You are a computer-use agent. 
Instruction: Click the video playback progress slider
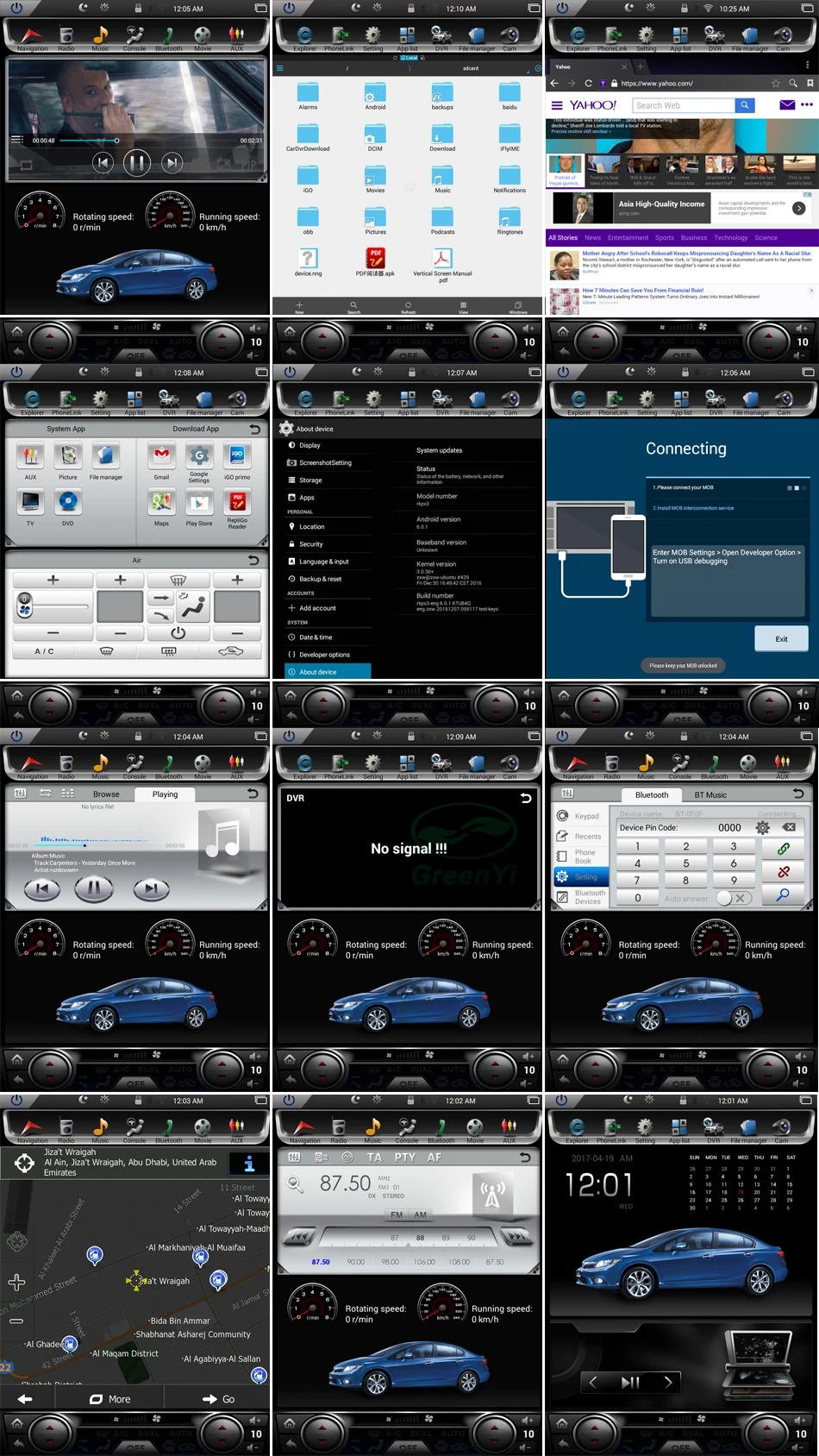(x=116, y=141)
